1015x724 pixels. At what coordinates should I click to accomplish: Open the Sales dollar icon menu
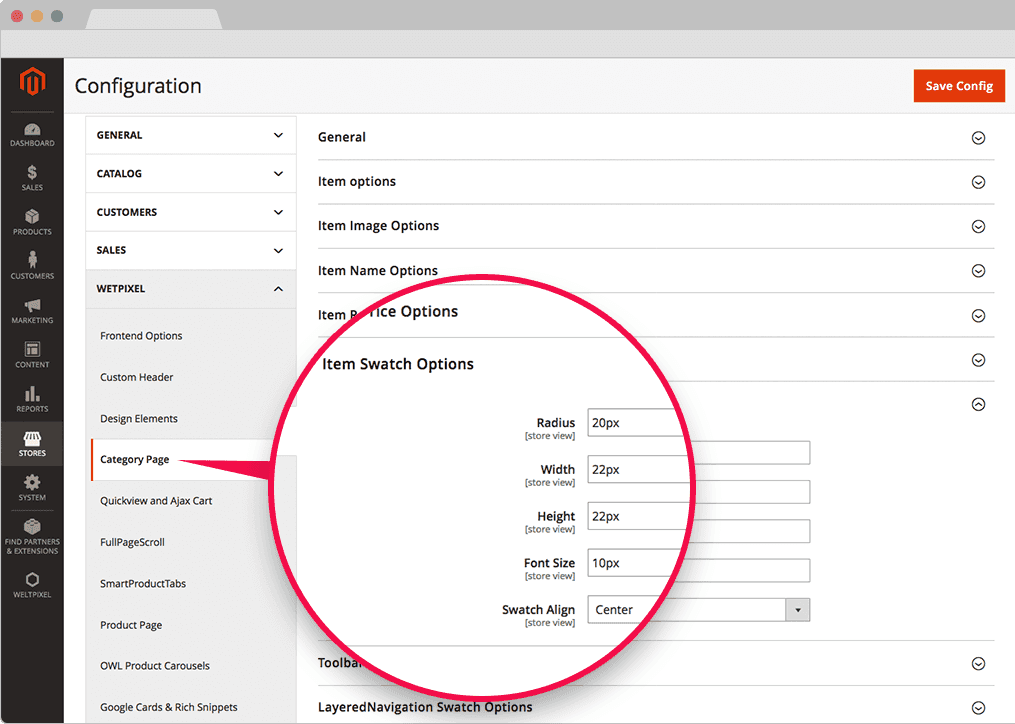[32, 179]
